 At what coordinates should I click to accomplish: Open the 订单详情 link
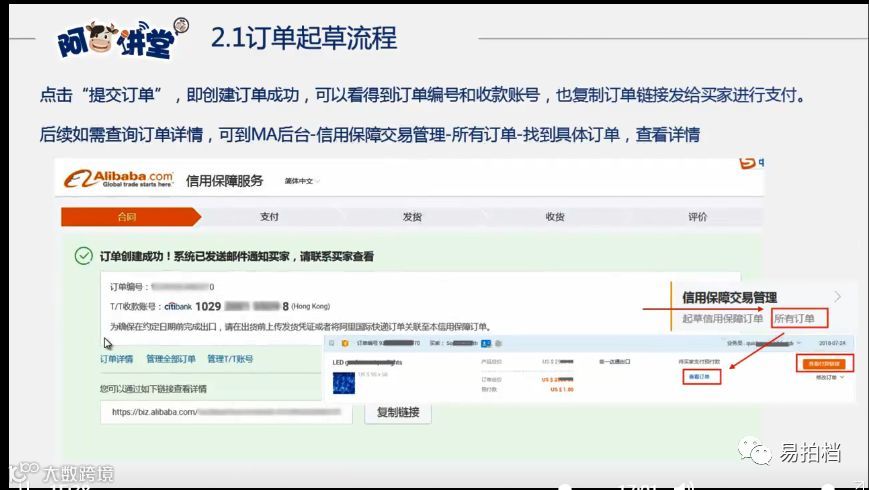116,359
